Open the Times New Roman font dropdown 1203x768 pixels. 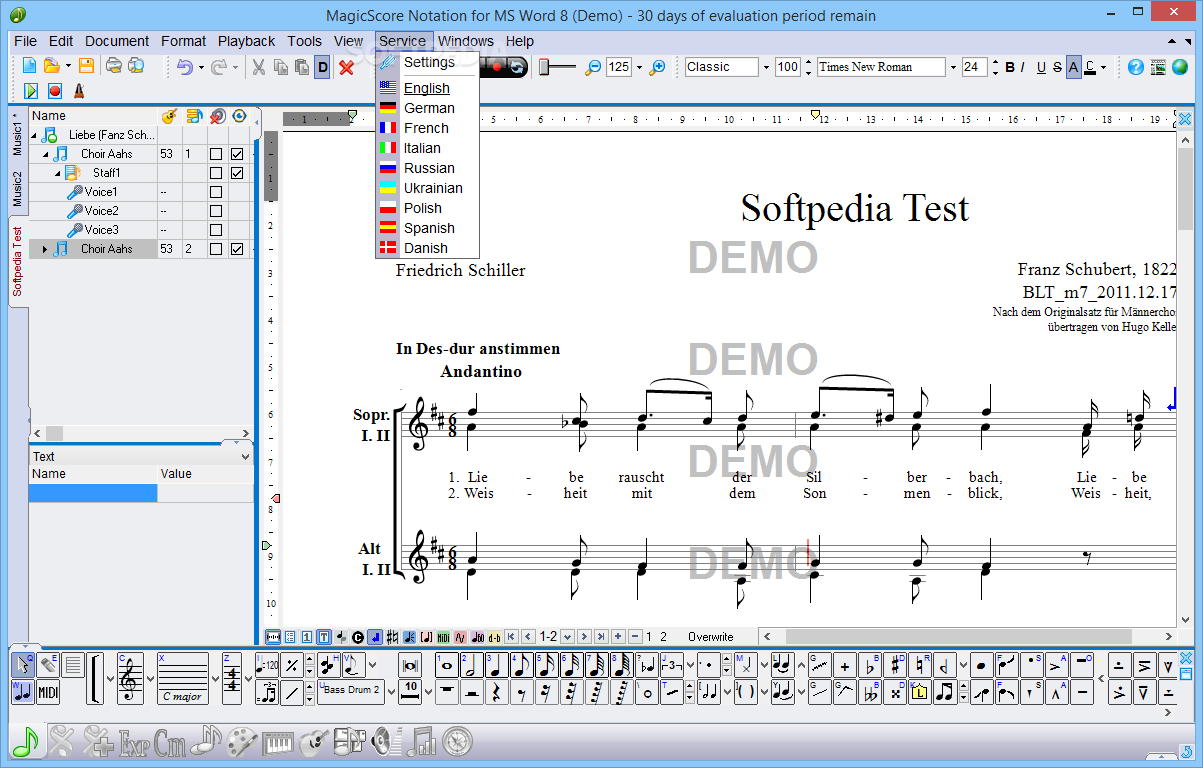click(953, 67)
